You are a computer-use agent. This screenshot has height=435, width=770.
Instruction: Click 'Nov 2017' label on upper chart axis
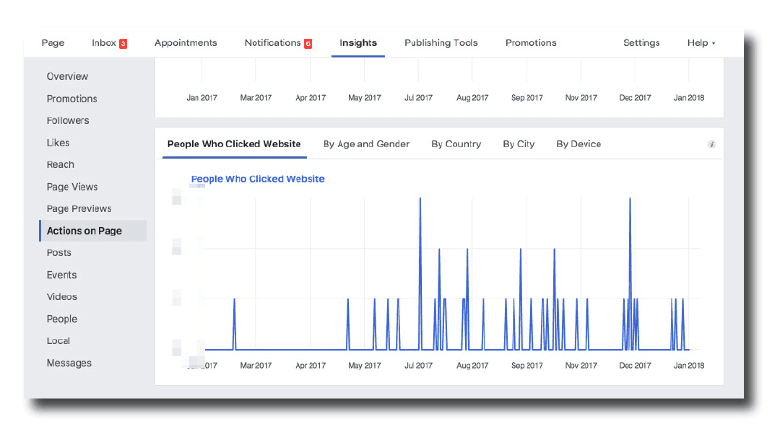click(581, 98)
